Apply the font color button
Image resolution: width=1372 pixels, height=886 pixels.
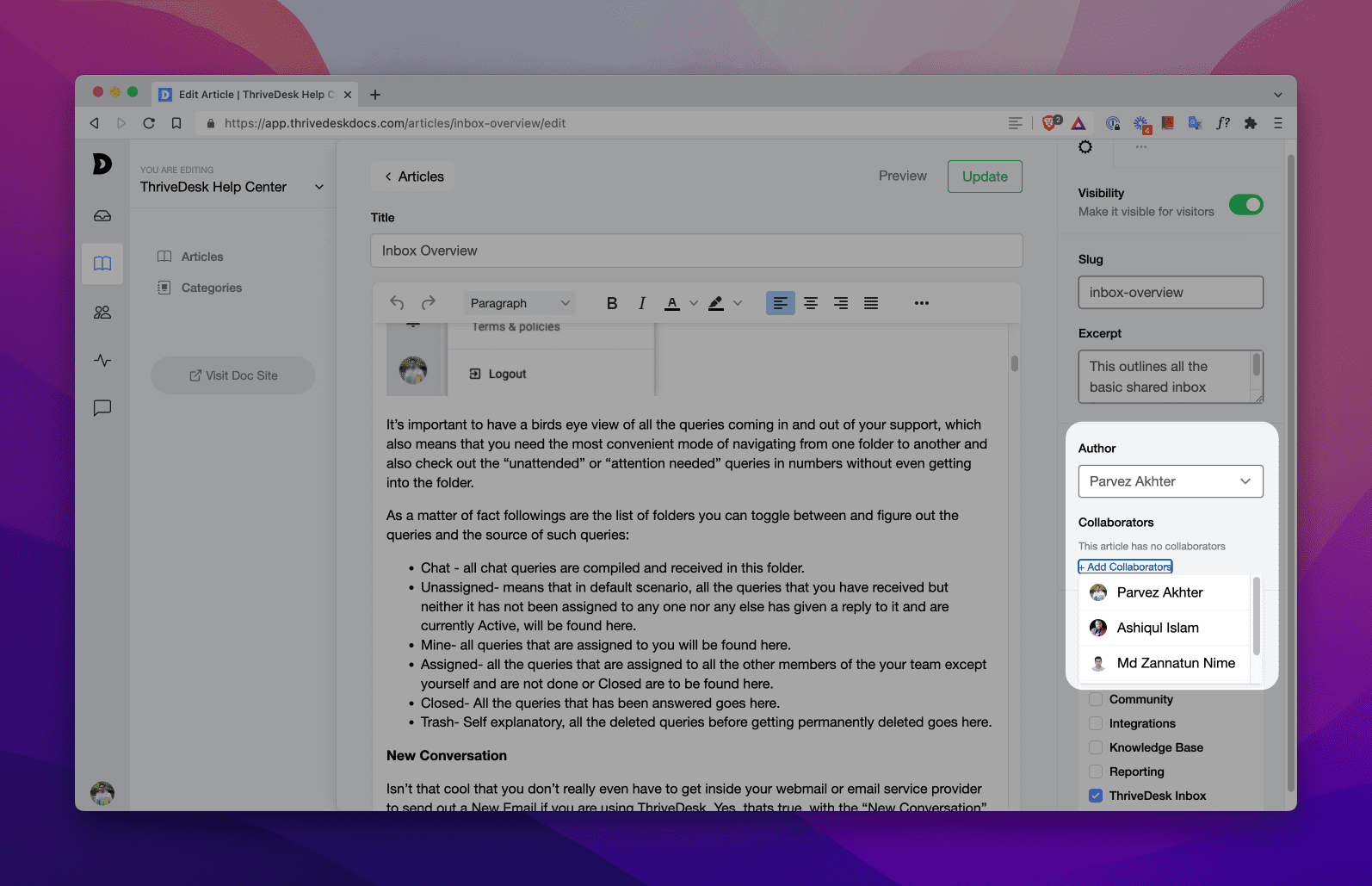672,303
